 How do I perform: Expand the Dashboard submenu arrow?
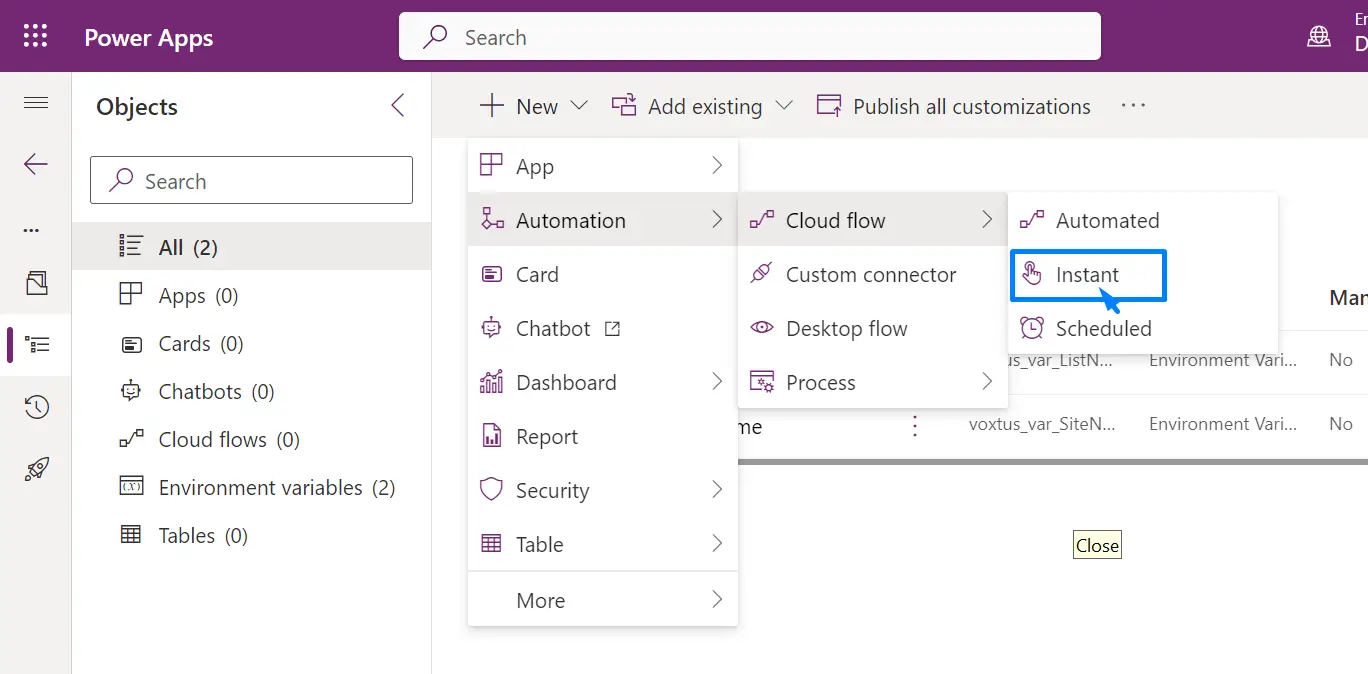717,382
